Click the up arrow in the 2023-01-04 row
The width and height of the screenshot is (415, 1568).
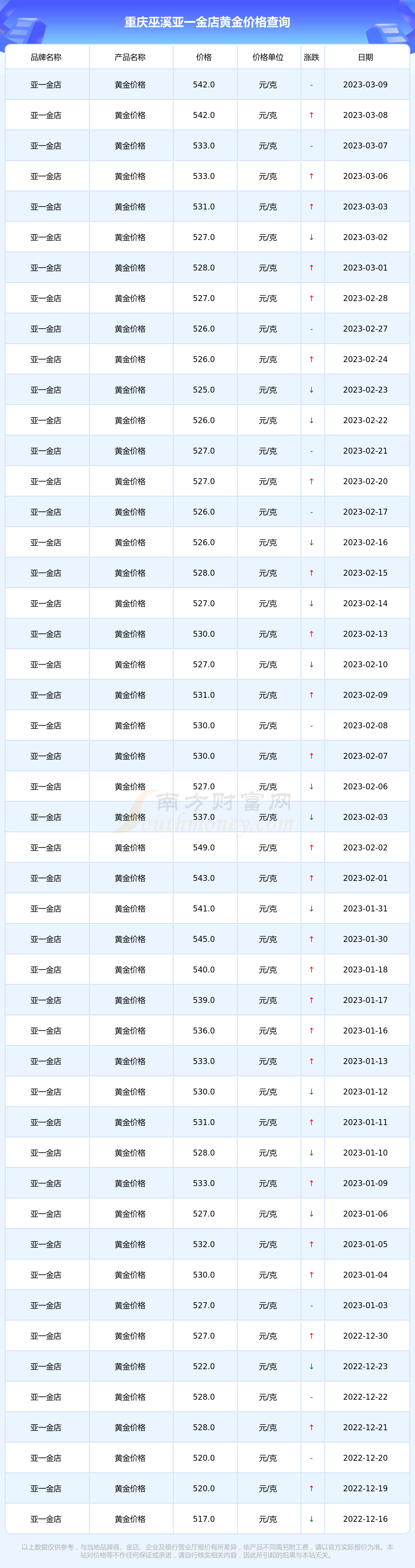click(312, 1275)
